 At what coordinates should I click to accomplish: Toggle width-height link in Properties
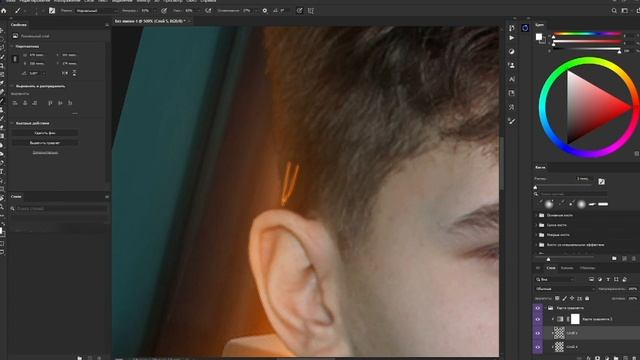[15, 59]
